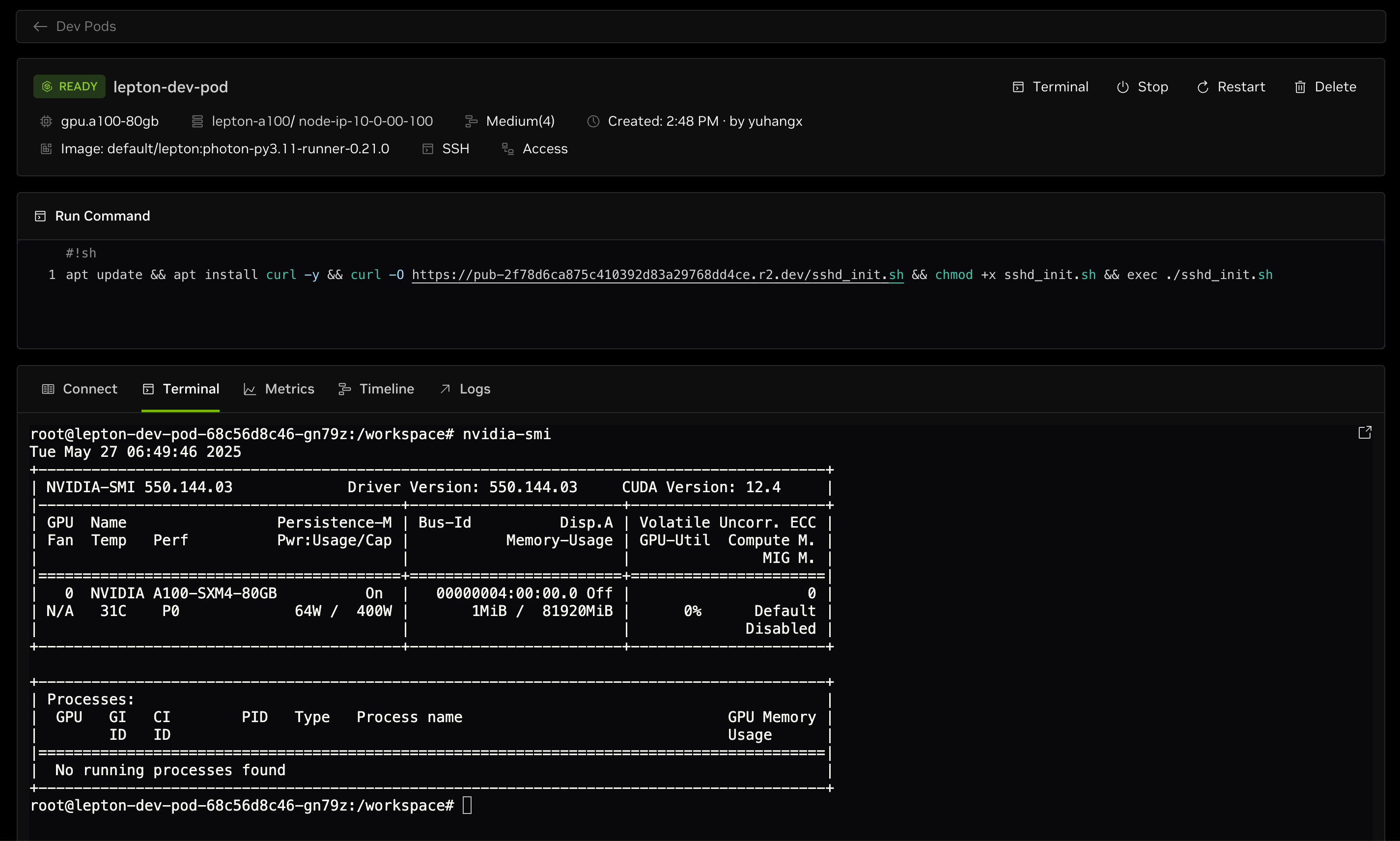The height and width of the screenshot is (841, 1400).
Task: Click the Medium(4) resource label
Action: pos(520,121)
